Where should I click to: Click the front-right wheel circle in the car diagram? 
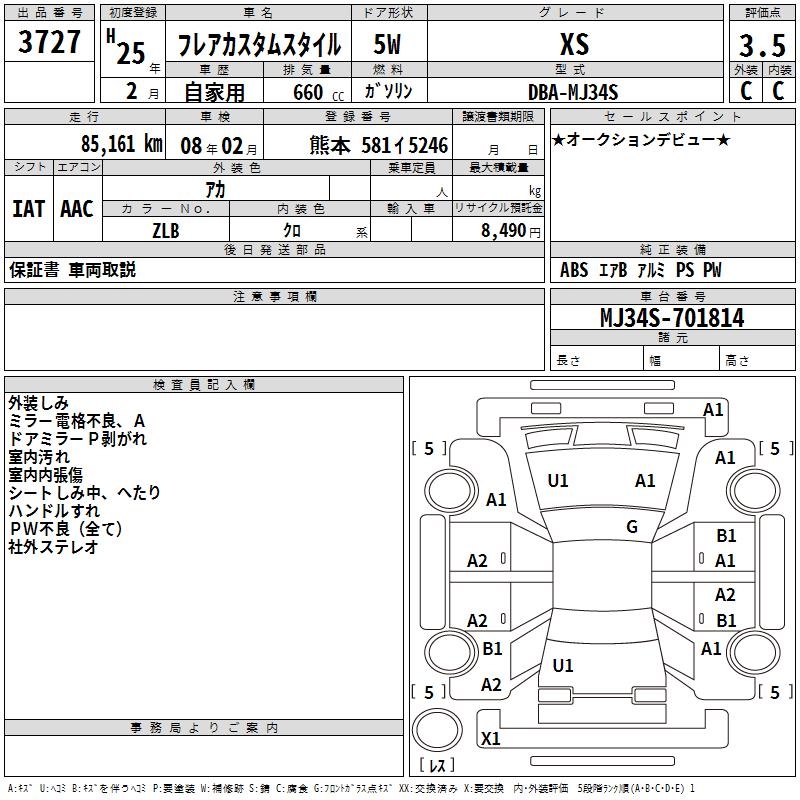click(x=754, y=491)
